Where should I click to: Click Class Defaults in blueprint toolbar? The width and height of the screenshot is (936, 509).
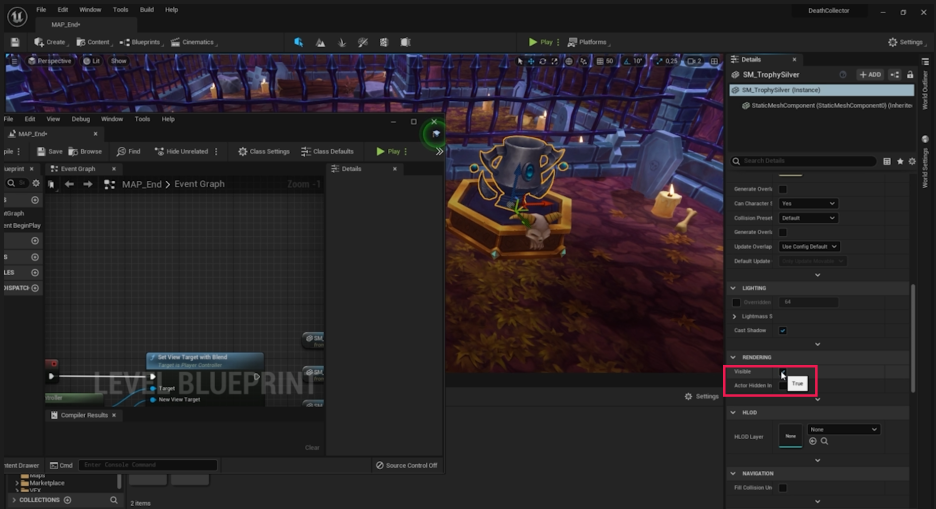tap(327, 152)
